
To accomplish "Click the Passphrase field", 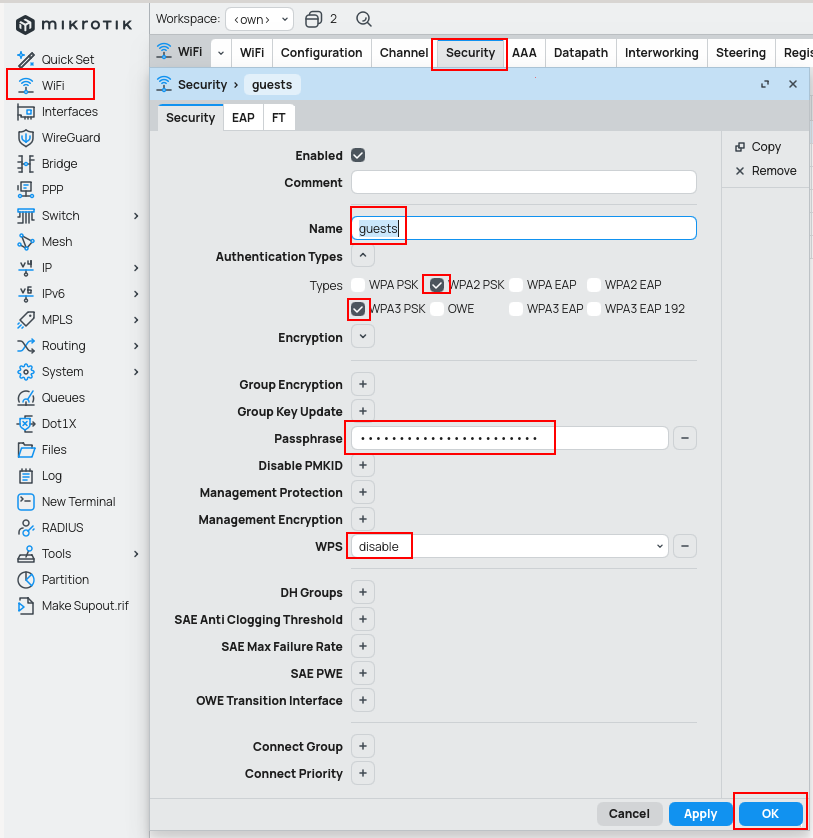I will pyautogui.click(x=510, y=438).
